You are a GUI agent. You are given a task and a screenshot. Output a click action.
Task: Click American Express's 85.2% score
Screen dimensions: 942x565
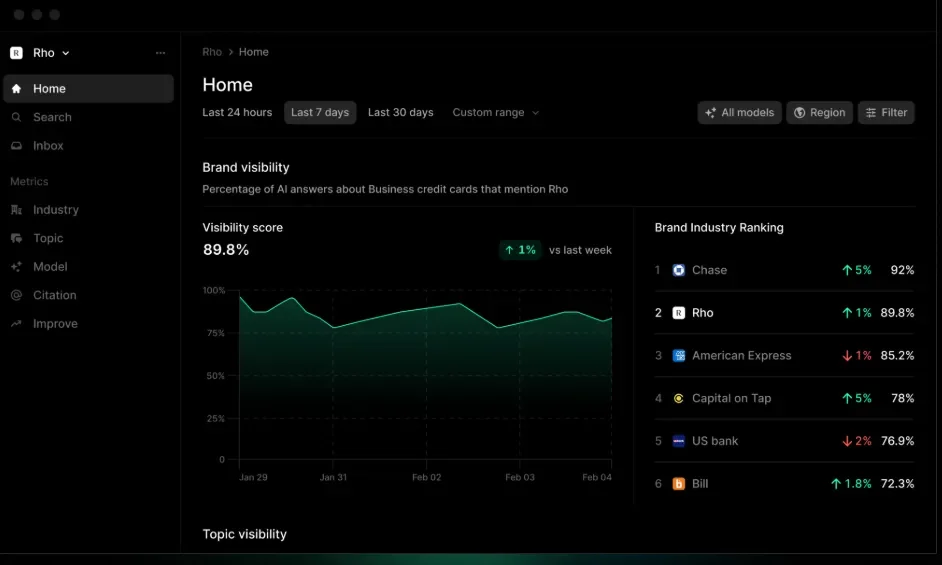898,355
